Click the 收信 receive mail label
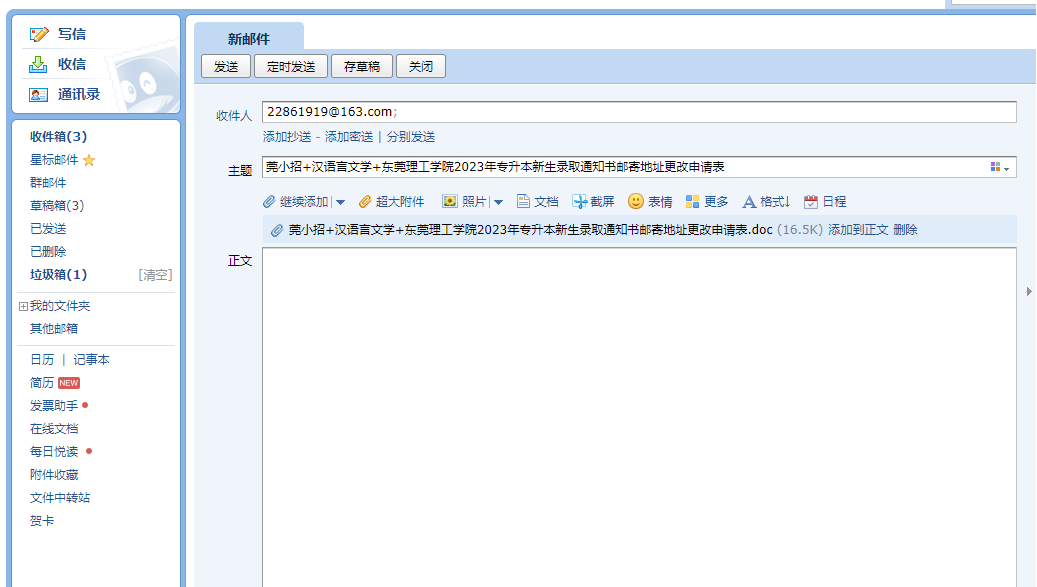 71,64
